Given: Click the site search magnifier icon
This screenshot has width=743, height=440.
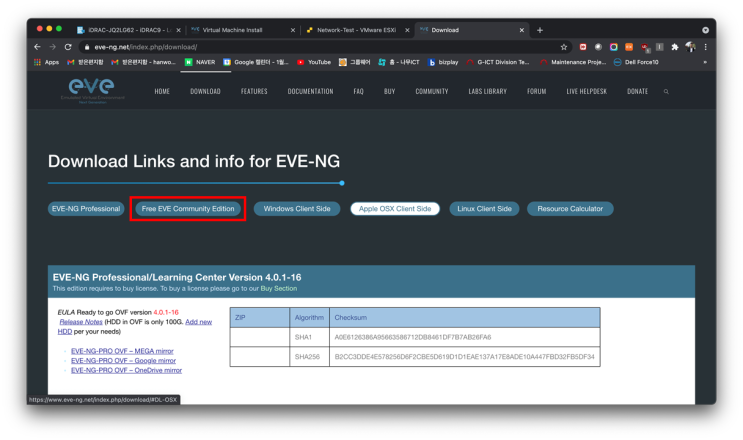Looking at the screenshot, I should coord(666,91).
